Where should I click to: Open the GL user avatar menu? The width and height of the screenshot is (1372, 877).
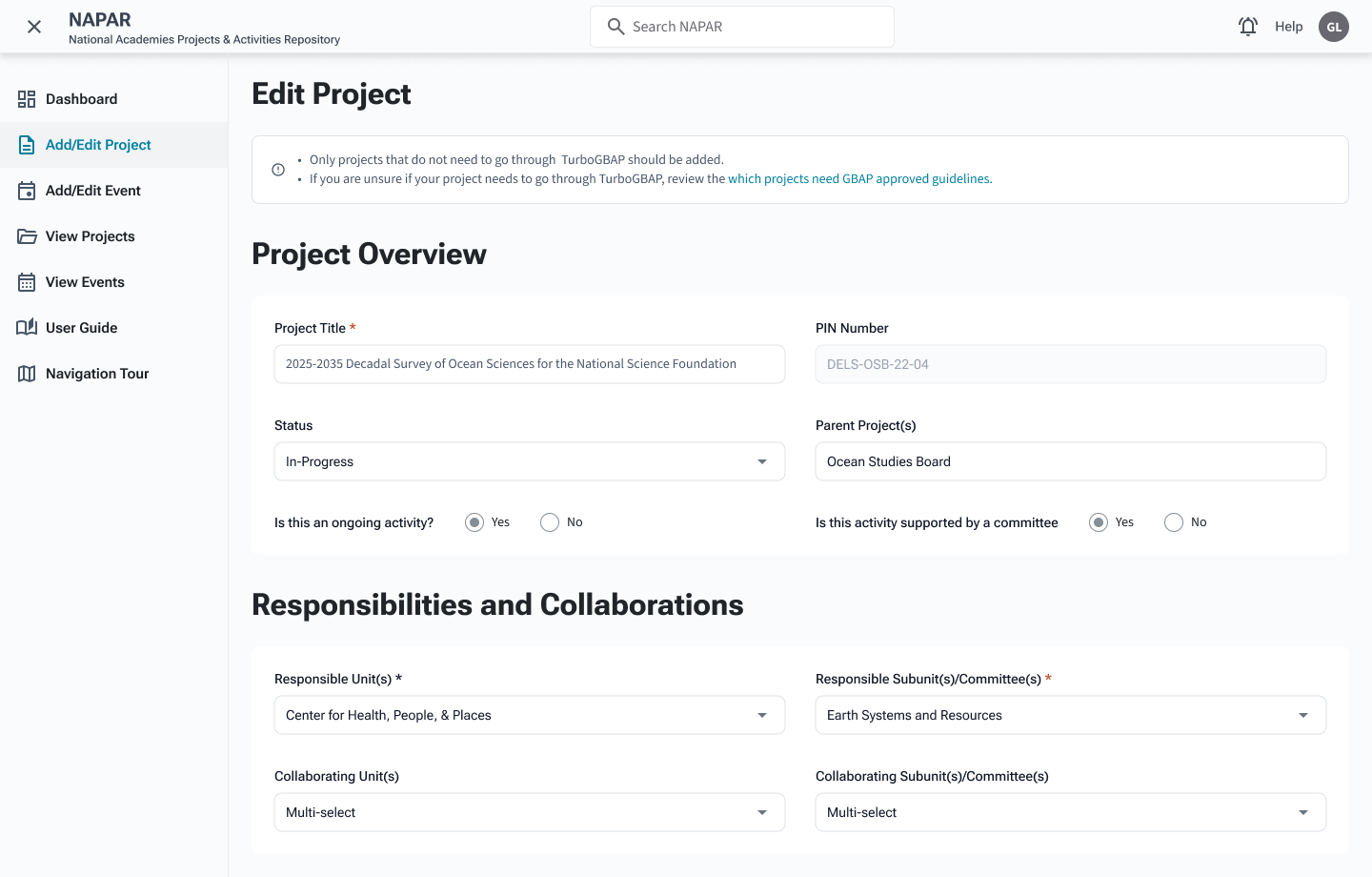pos(1333,27)
